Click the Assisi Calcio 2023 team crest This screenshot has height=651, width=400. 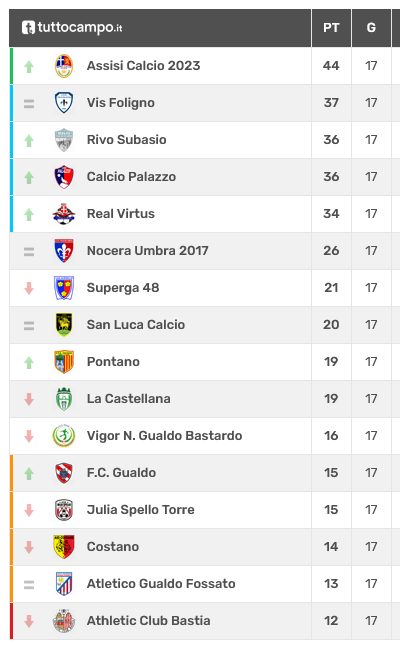[64, 66]
